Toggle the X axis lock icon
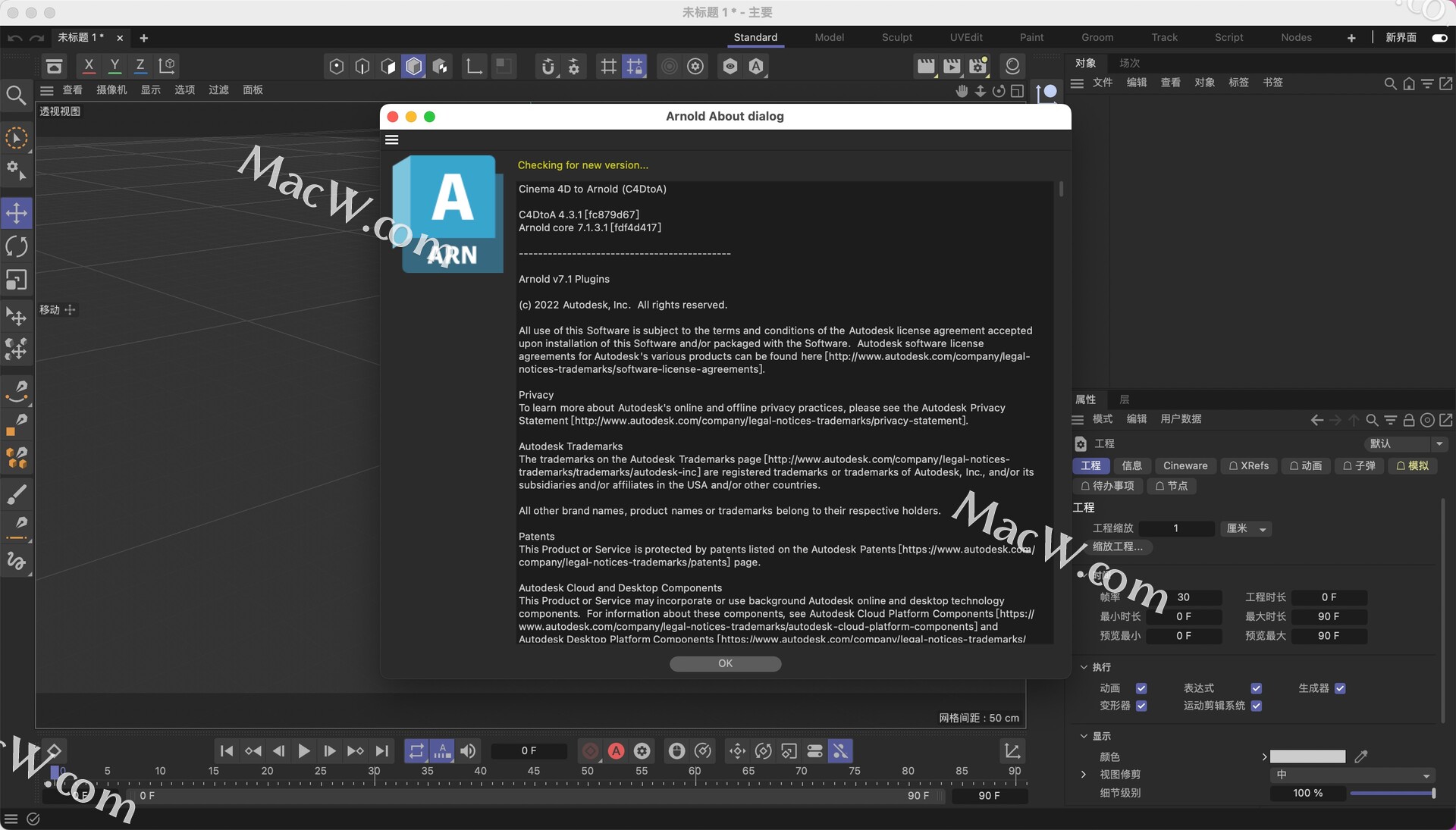Screen dimensions: 1456x830 pos(89,66)
